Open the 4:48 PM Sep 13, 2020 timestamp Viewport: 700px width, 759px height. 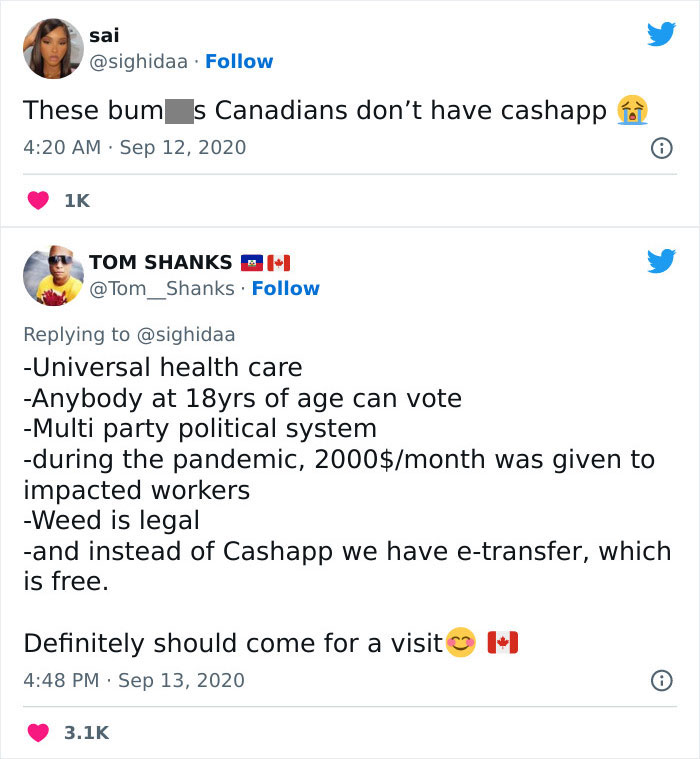click(134, 681)
